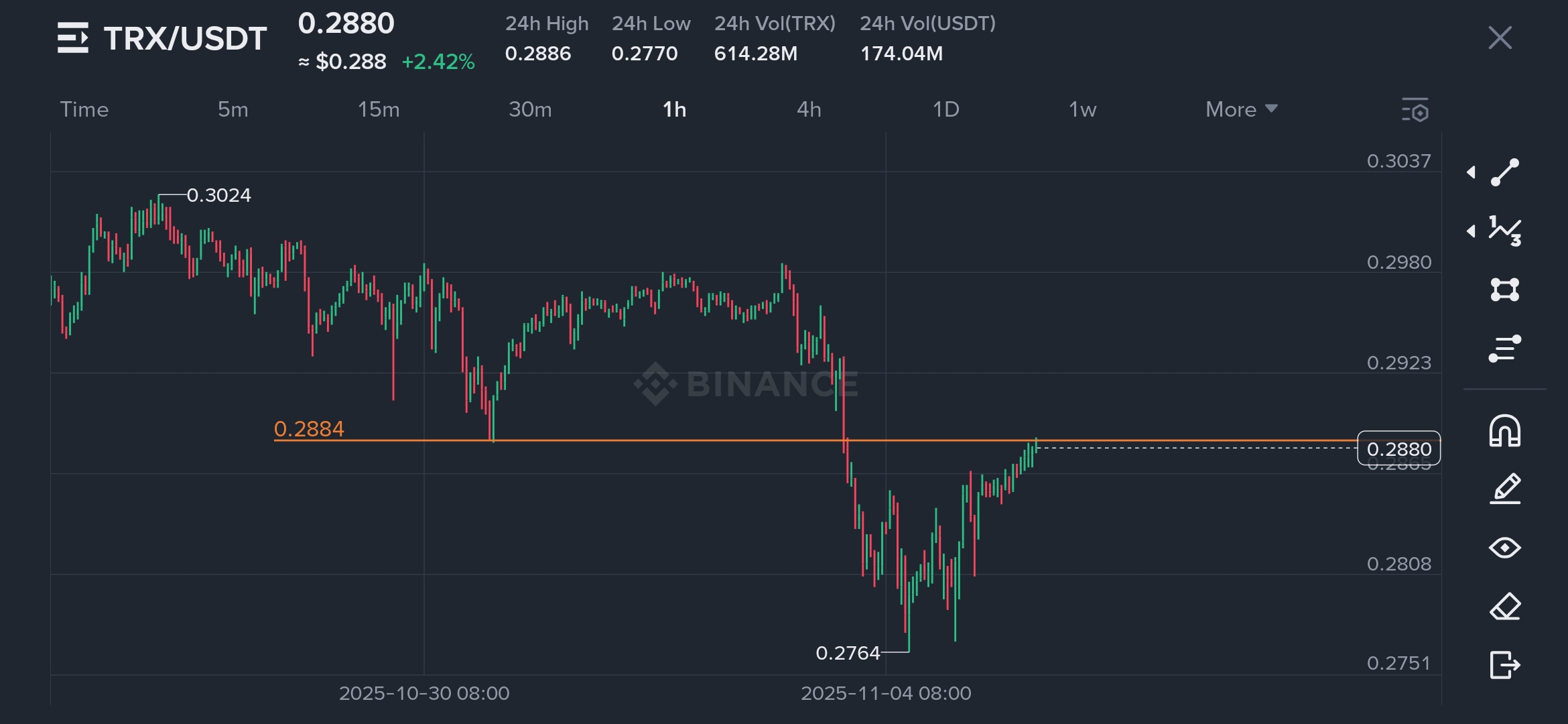1568x724 pixels.
Task: Switch to the 15m timeframe
Action: pyautogui.click(x=379, y=109)
